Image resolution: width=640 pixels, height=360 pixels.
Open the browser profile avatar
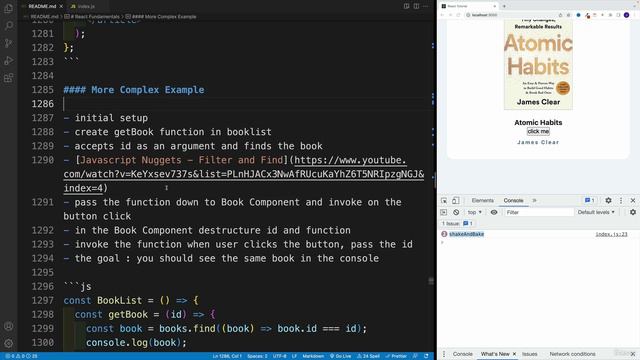point(627,15)
